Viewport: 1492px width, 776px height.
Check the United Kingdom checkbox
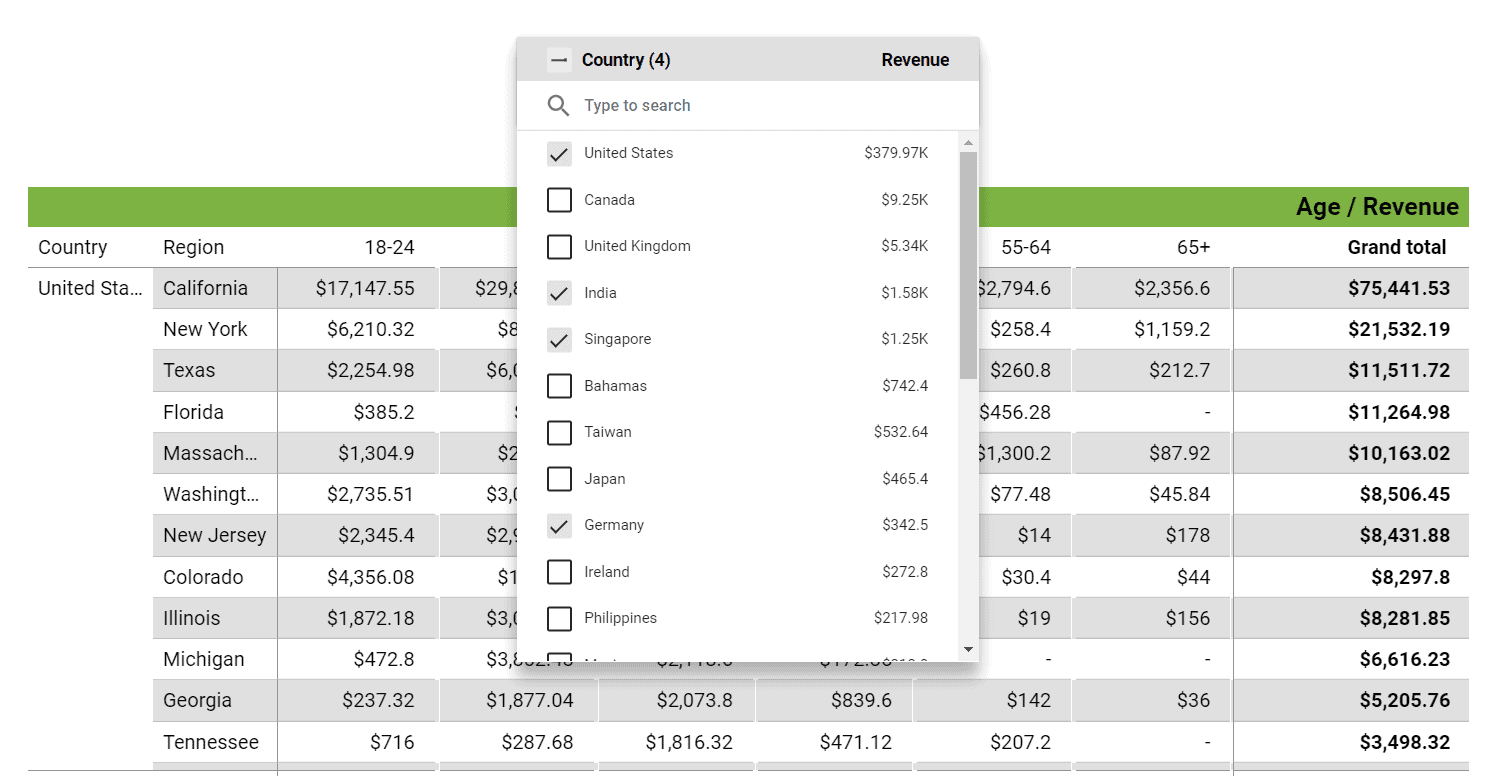click(x=559, y=246)
